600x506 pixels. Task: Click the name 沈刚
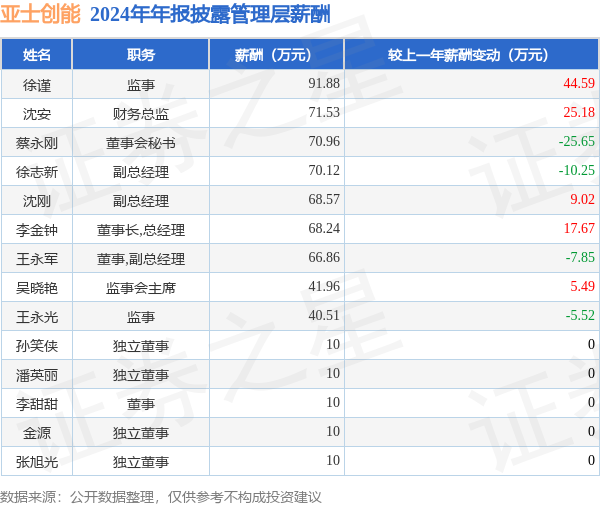[x=37, y=201]
